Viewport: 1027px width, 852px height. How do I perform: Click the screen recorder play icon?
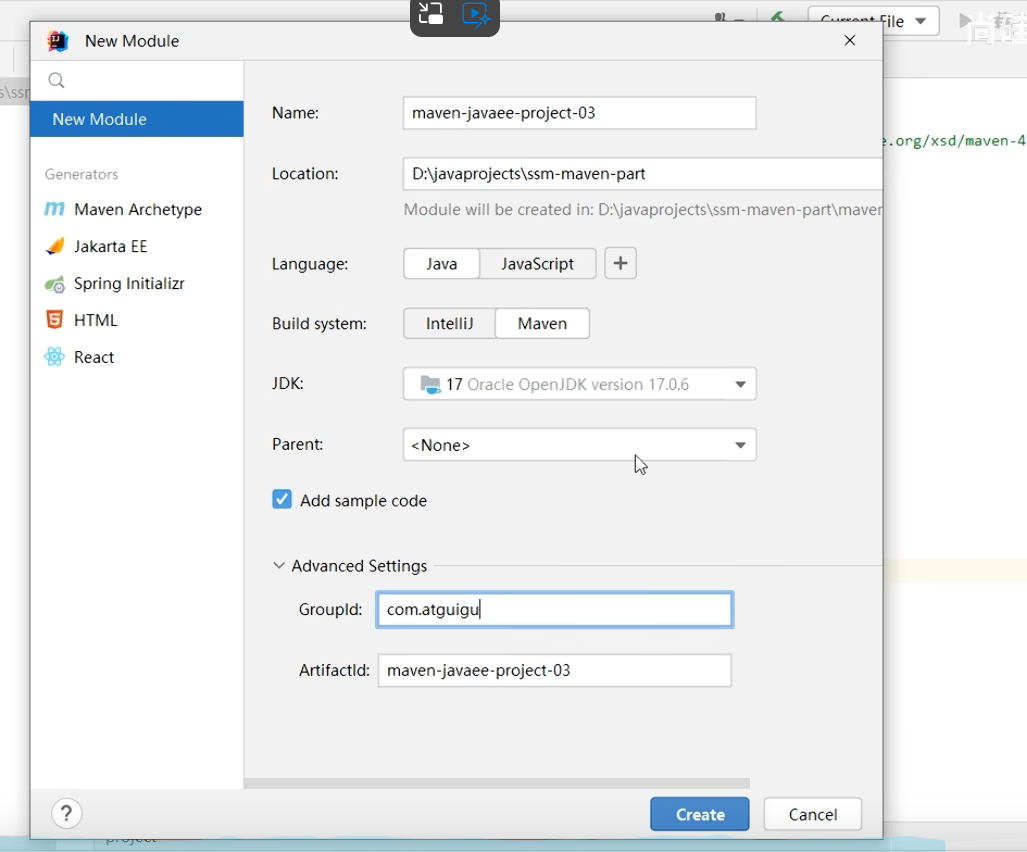pyautogui.click(x=476, y=14)
